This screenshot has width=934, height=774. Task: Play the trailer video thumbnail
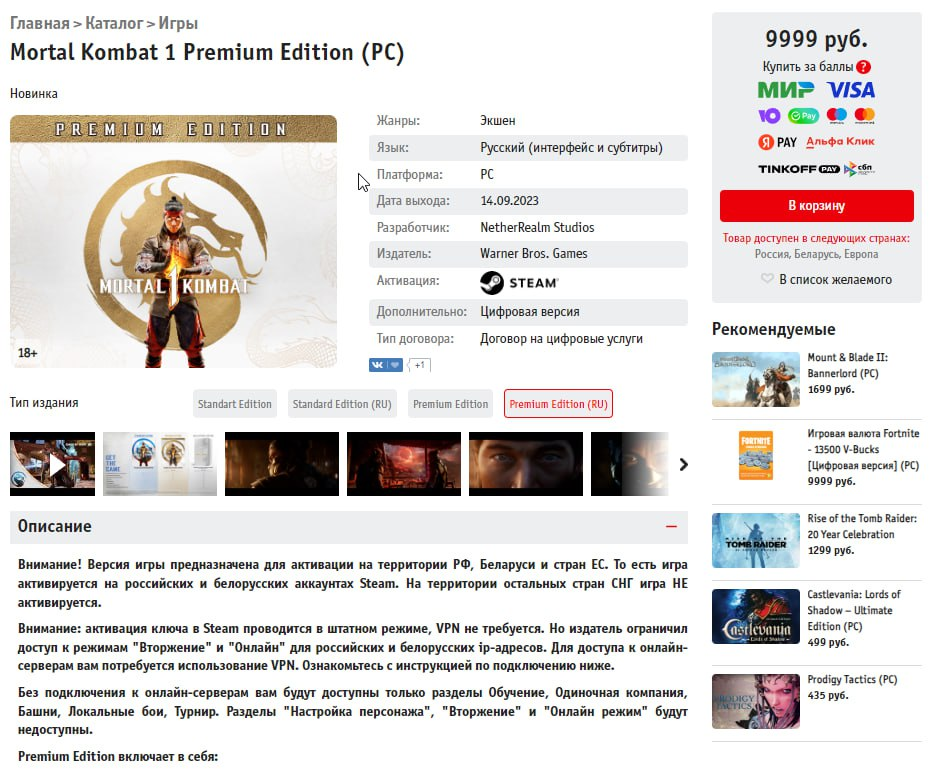pyautogui.click(x=52, y=464)
